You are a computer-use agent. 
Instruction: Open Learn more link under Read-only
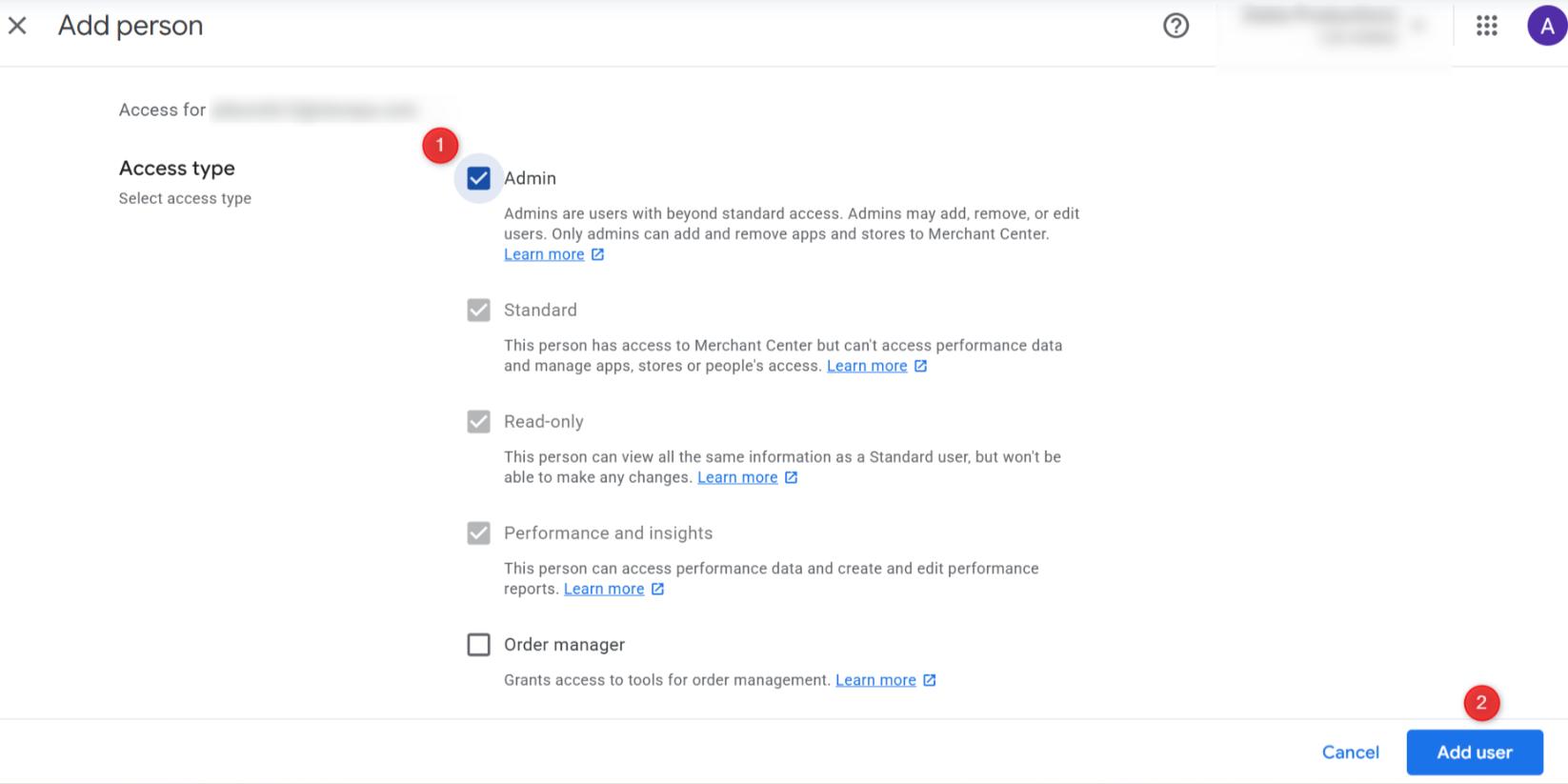pos(737,477)
